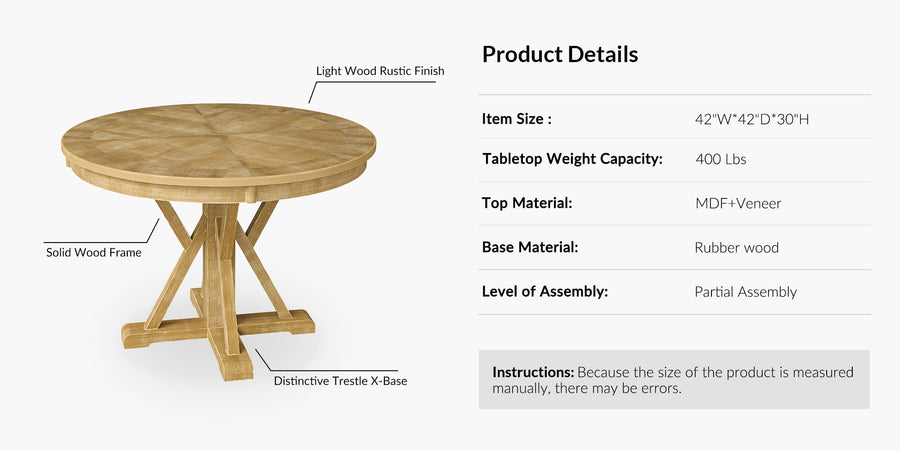This screenshot has width=900, height=450.
Task: Click the Solid Wood Frame callout label
Action: (x=94, y=253)
